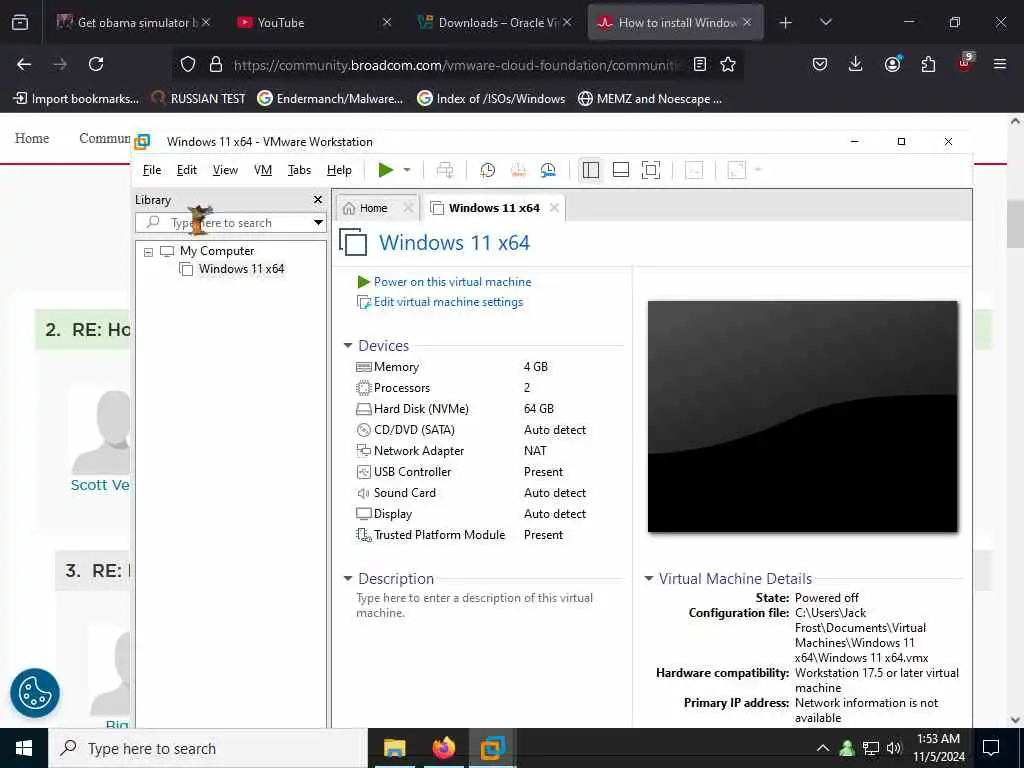Click the green Power On play button in toolbar
Viewport: 1024px width, 768px height.
point(385,170)
